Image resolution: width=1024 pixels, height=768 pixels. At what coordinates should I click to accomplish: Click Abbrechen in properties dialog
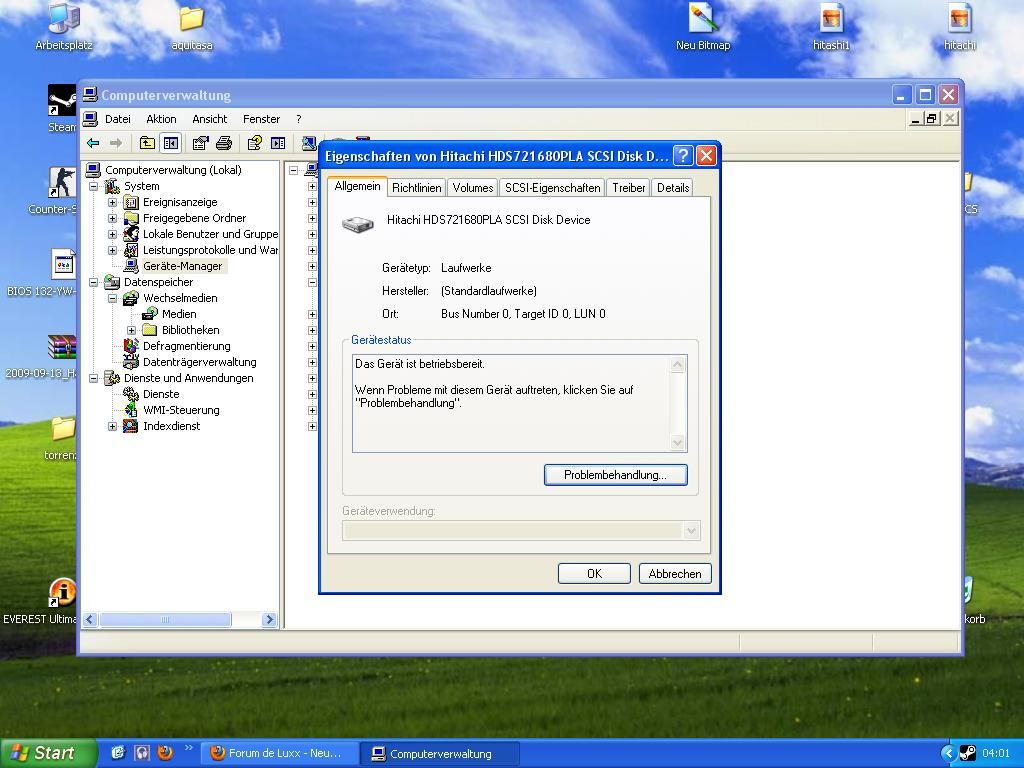tap(675, 573)
